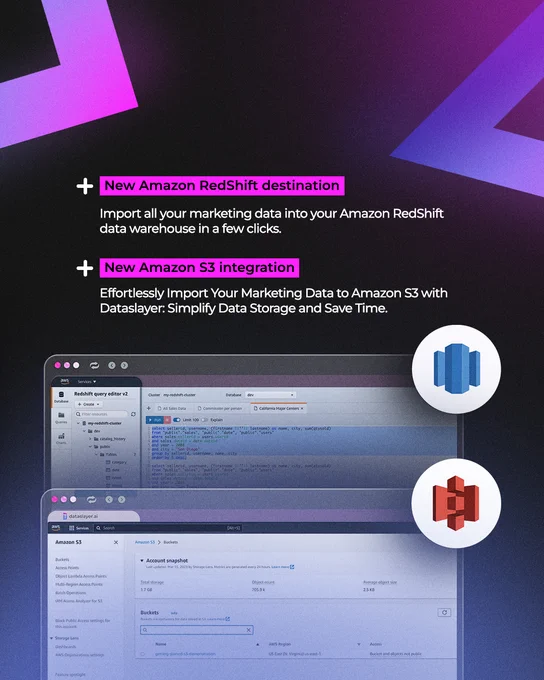Click the AWS logo in S3 console

[x=56, y=528]
